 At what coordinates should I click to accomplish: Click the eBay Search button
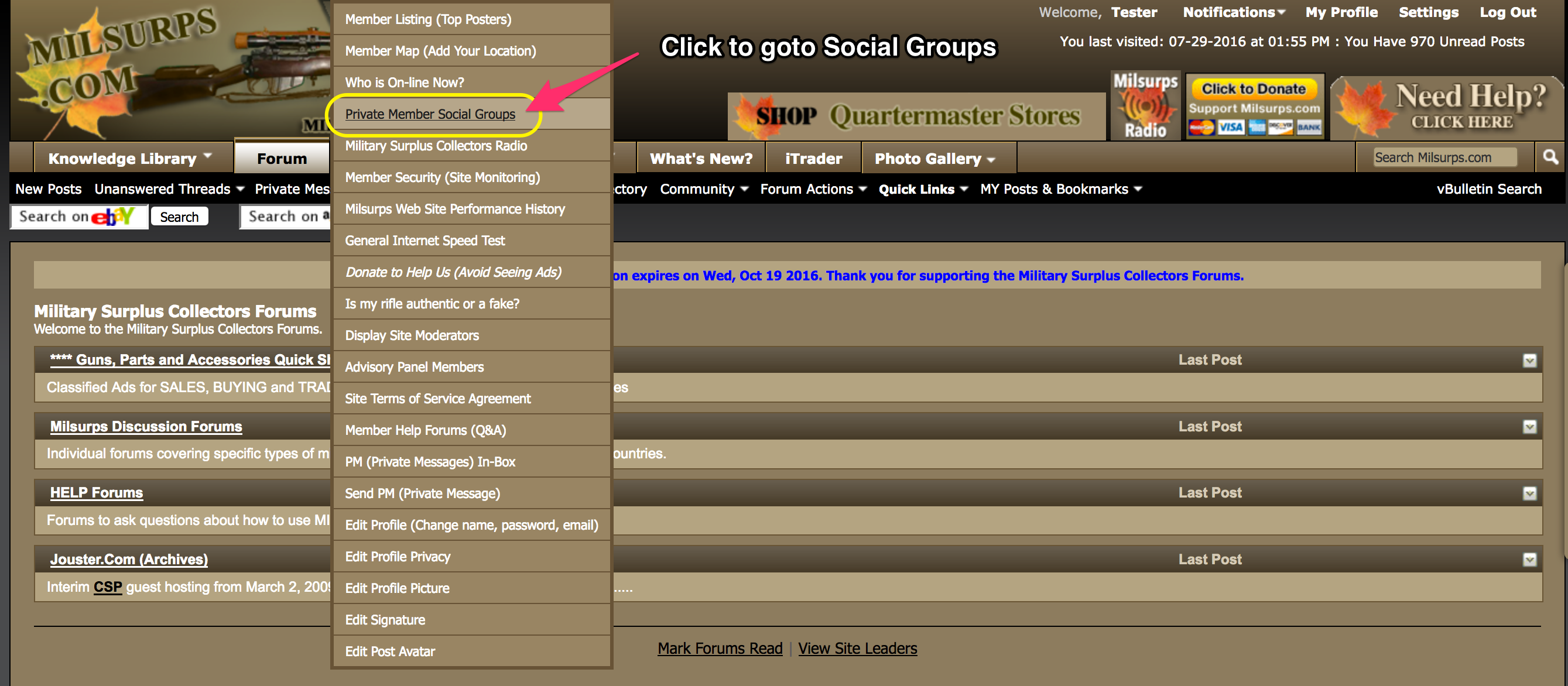click(180, 217)
